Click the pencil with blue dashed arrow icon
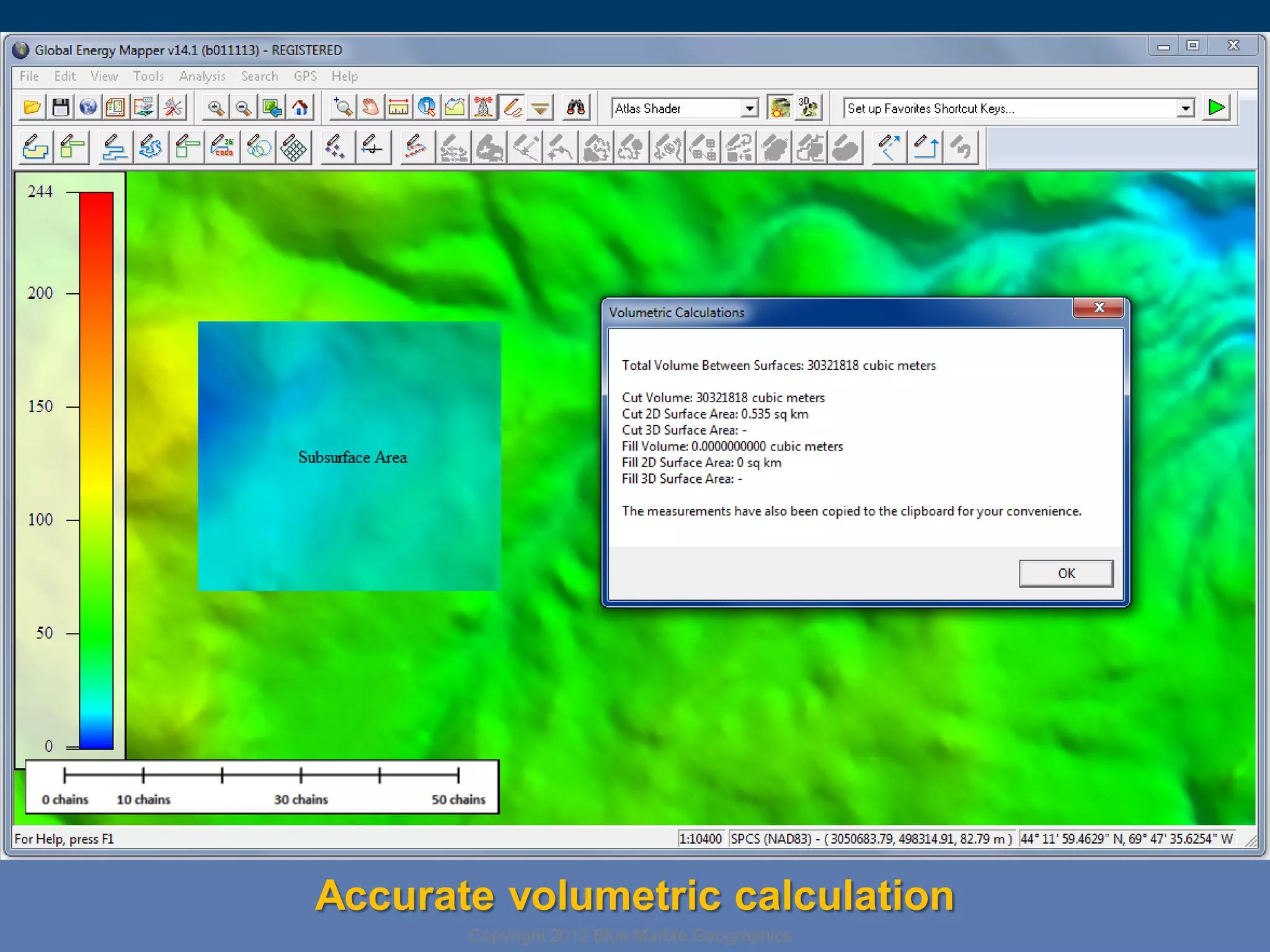The height and width of the screenshot is (952, 1270). (x=889, y=148)
